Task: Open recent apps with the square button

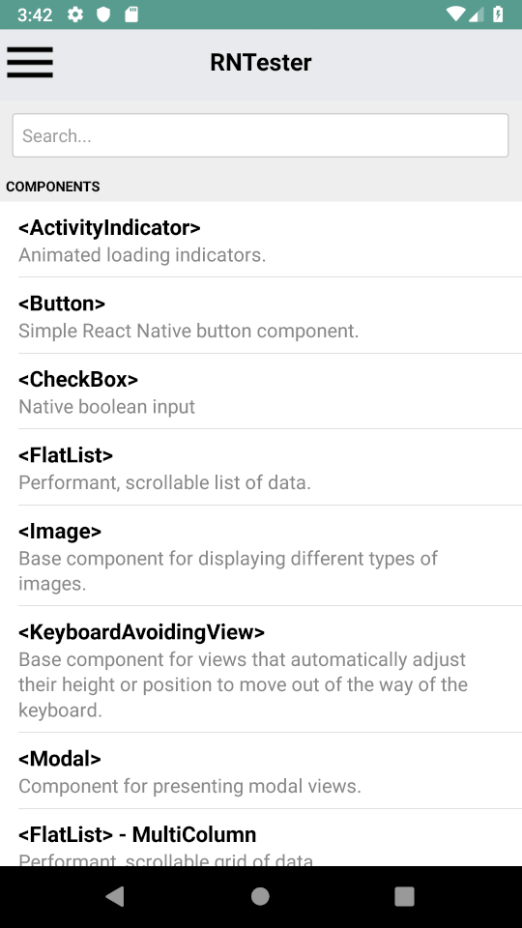Action: point(405,897)
